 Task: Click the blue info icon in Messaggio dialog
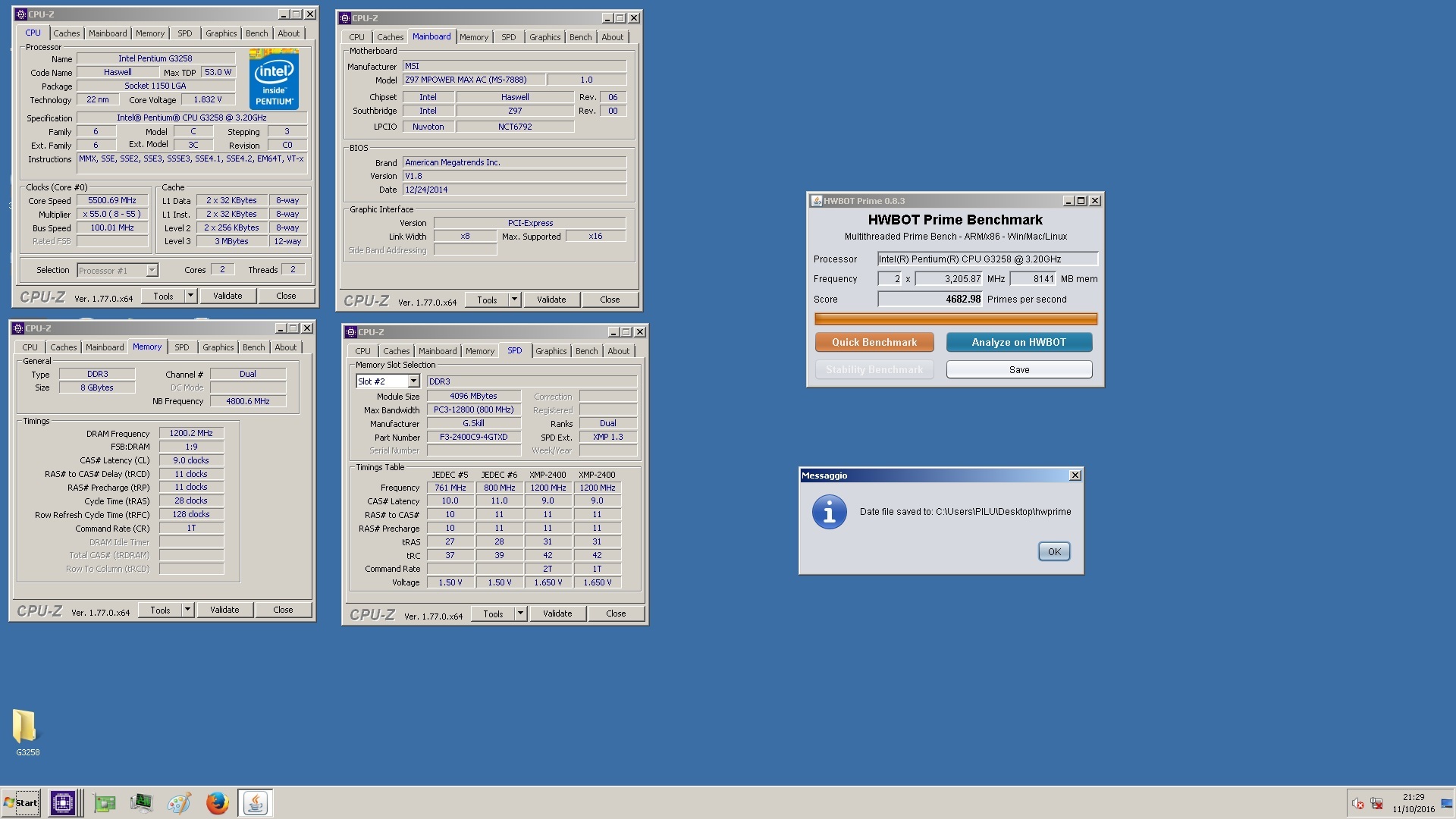click(829, 513)
